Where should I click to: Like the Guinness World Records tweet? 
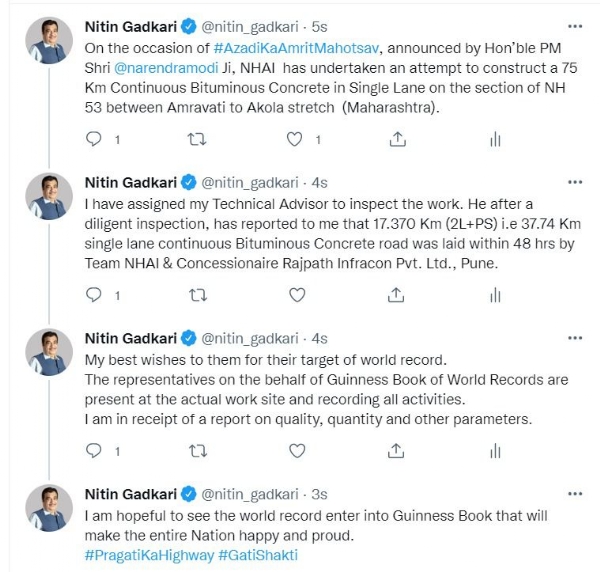coord(295,451)
